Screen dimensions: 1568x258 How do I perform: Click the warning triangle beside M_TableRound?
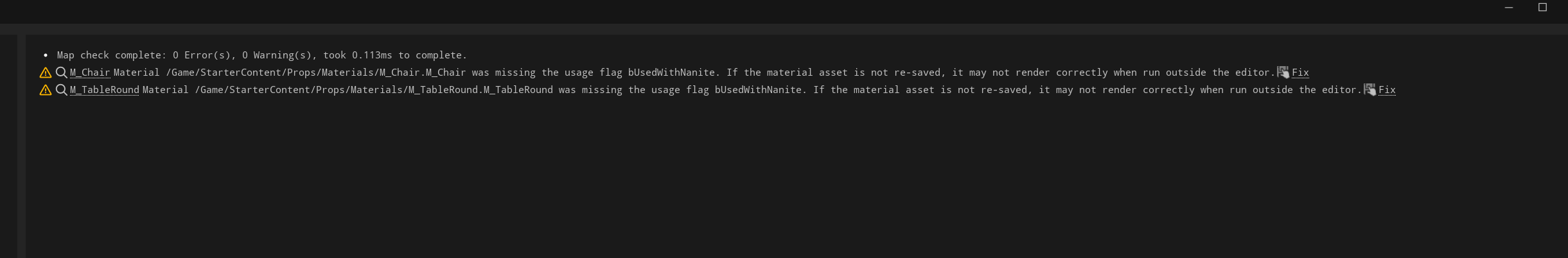click(x=46, y=90)
